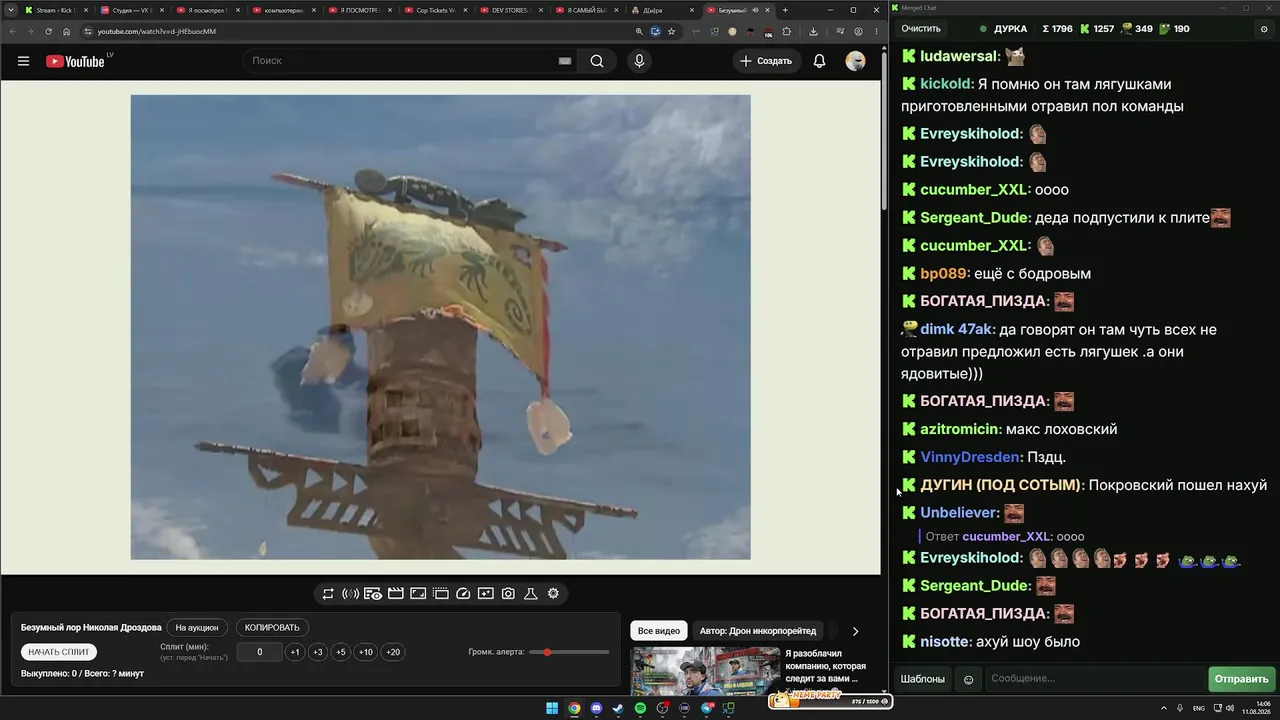The height and width of the screenshot is (720, 1280).
Task: Bookmark this page with the star icon
Action: [671, 31]
